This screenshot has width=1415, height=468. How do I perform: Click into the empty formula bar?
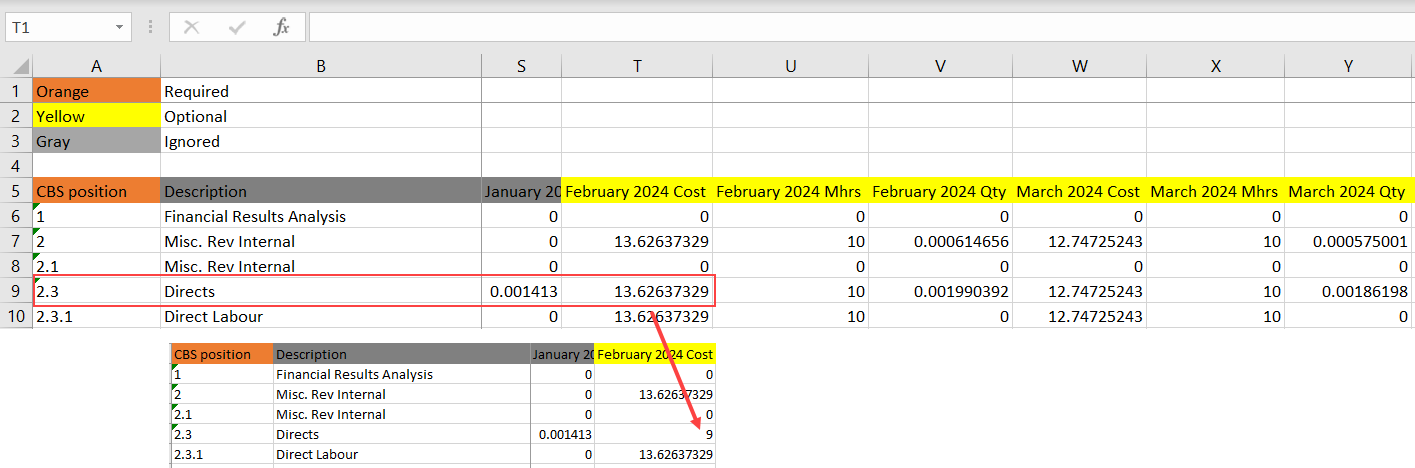(860, 28)
